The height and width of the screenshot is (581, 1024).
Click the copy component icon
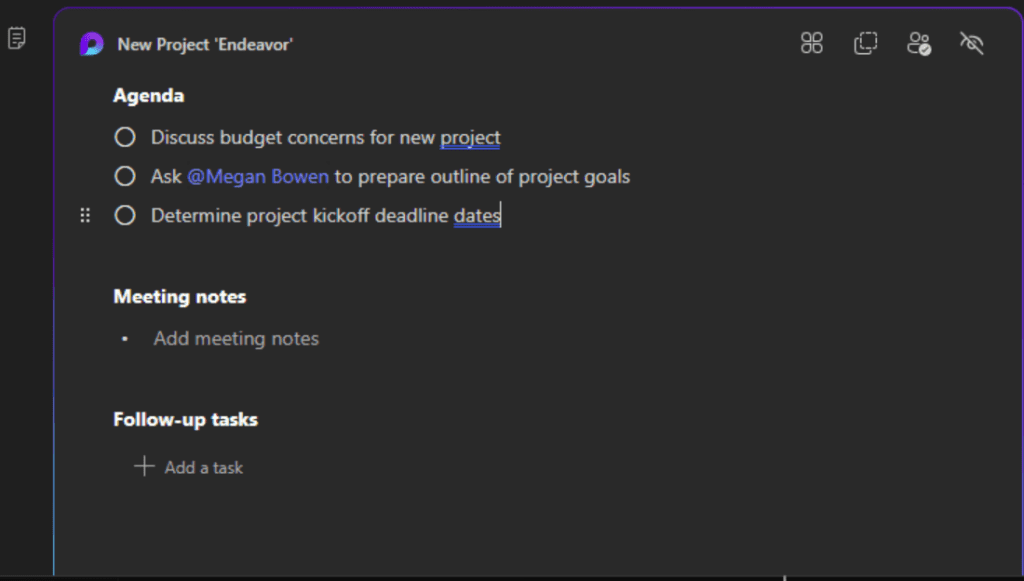tap(865, 43)
